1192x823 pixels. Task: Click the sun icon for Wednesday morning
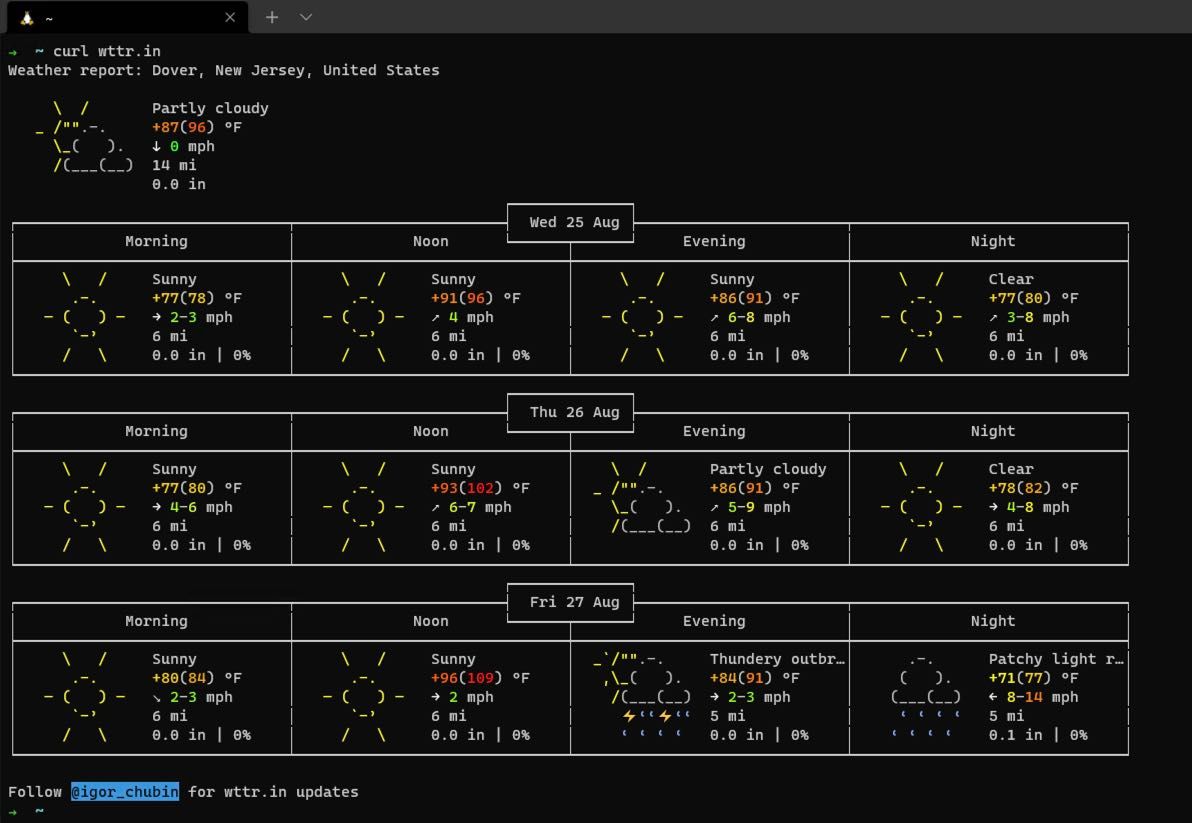[84, 317]
